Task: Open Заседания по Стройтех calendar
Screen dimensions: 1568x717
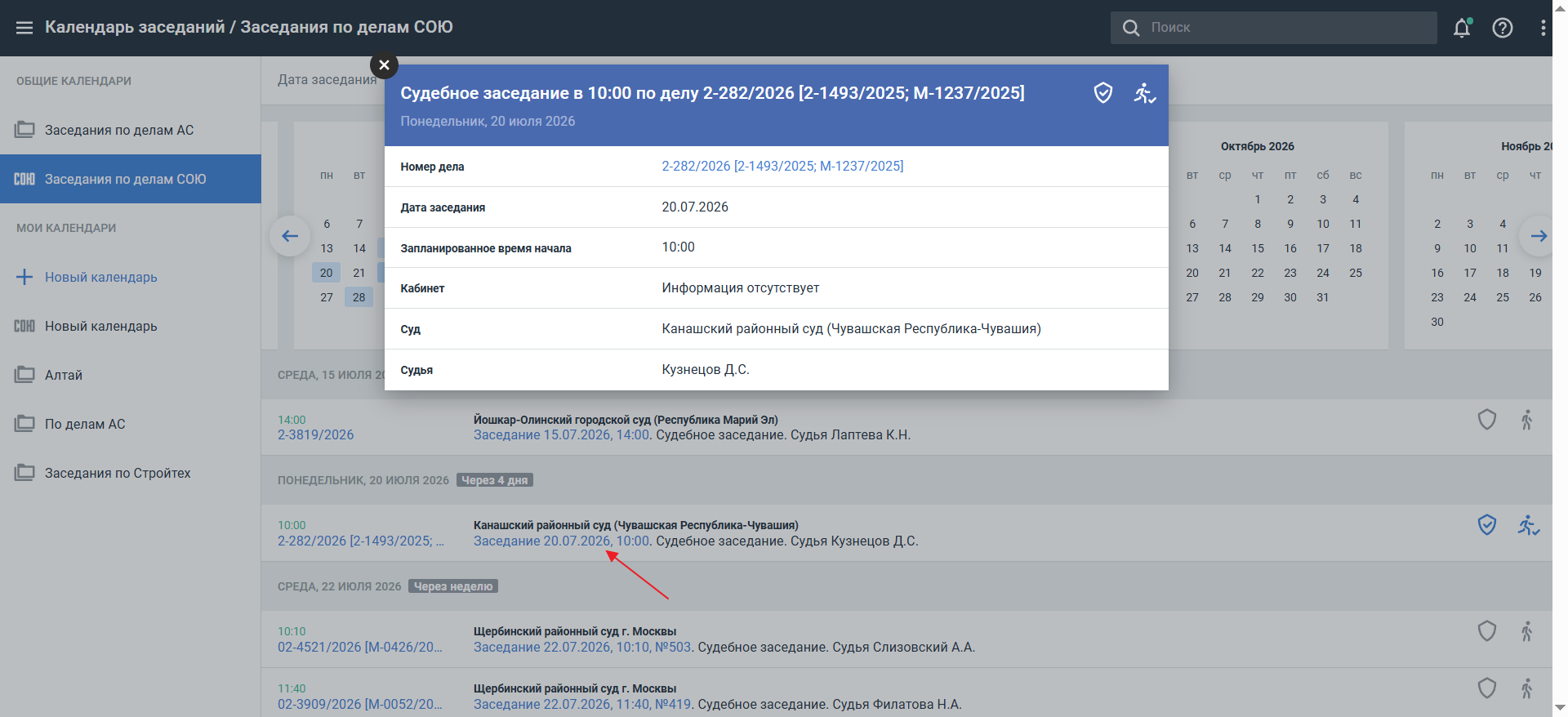Action: 131,473
